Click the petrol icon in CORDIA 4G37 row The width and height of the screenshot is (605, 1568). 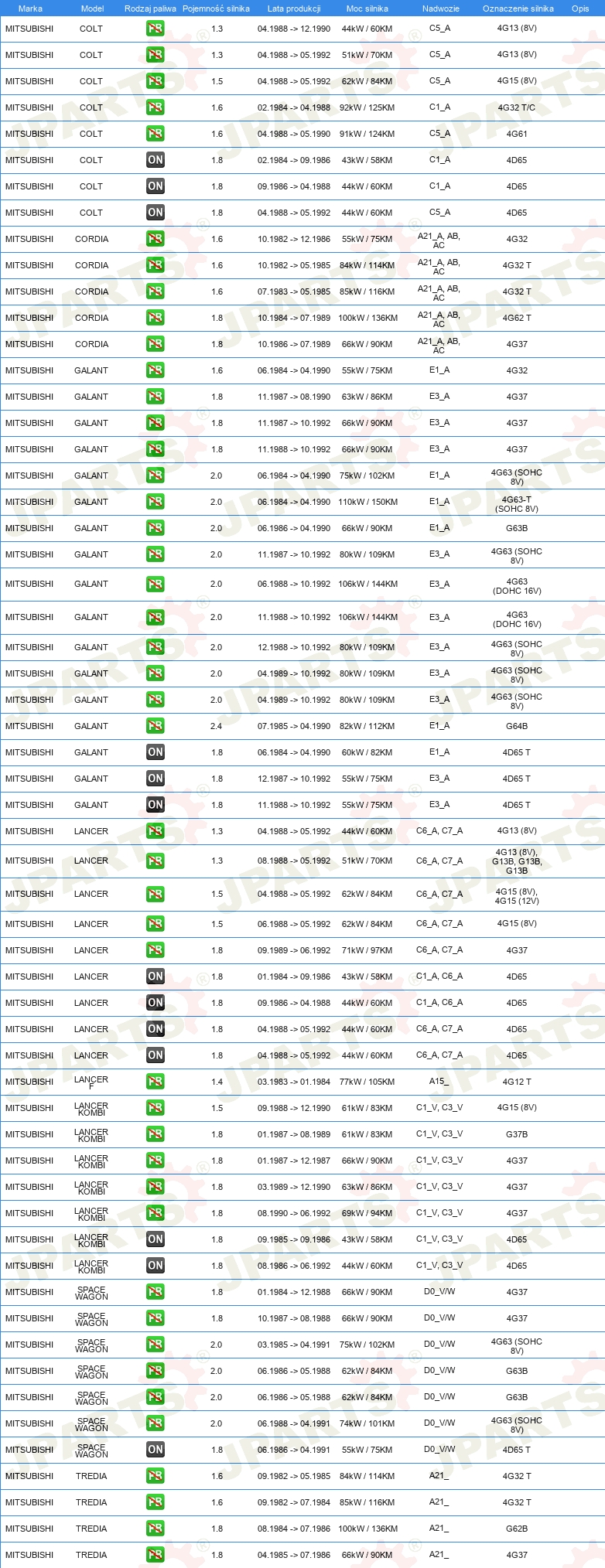coord(156,344)
